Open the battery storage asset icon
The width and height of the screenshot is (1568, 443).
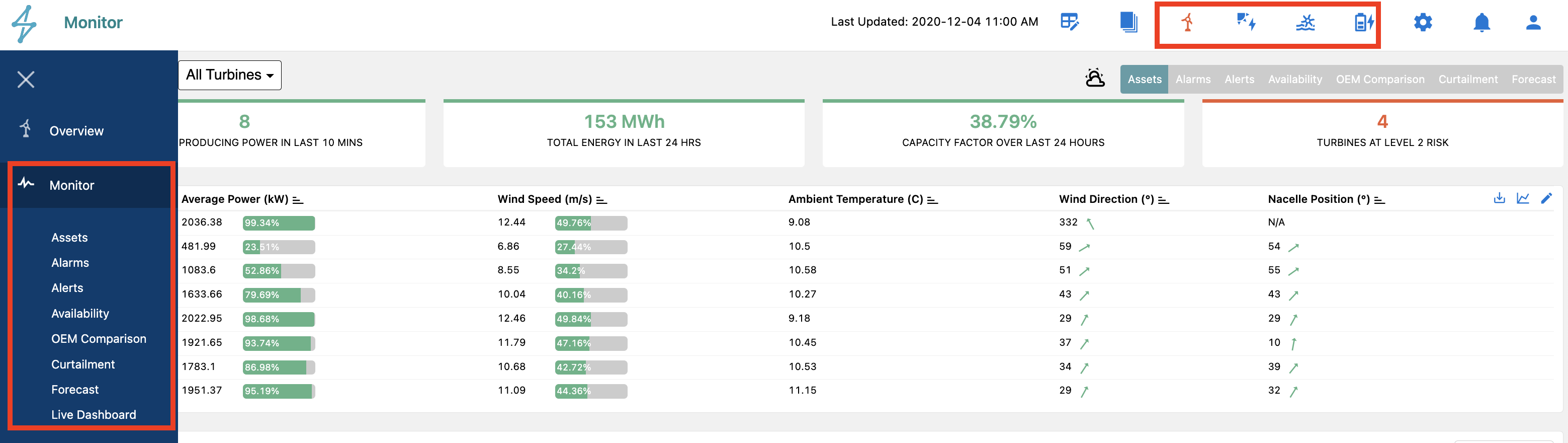1364,23
